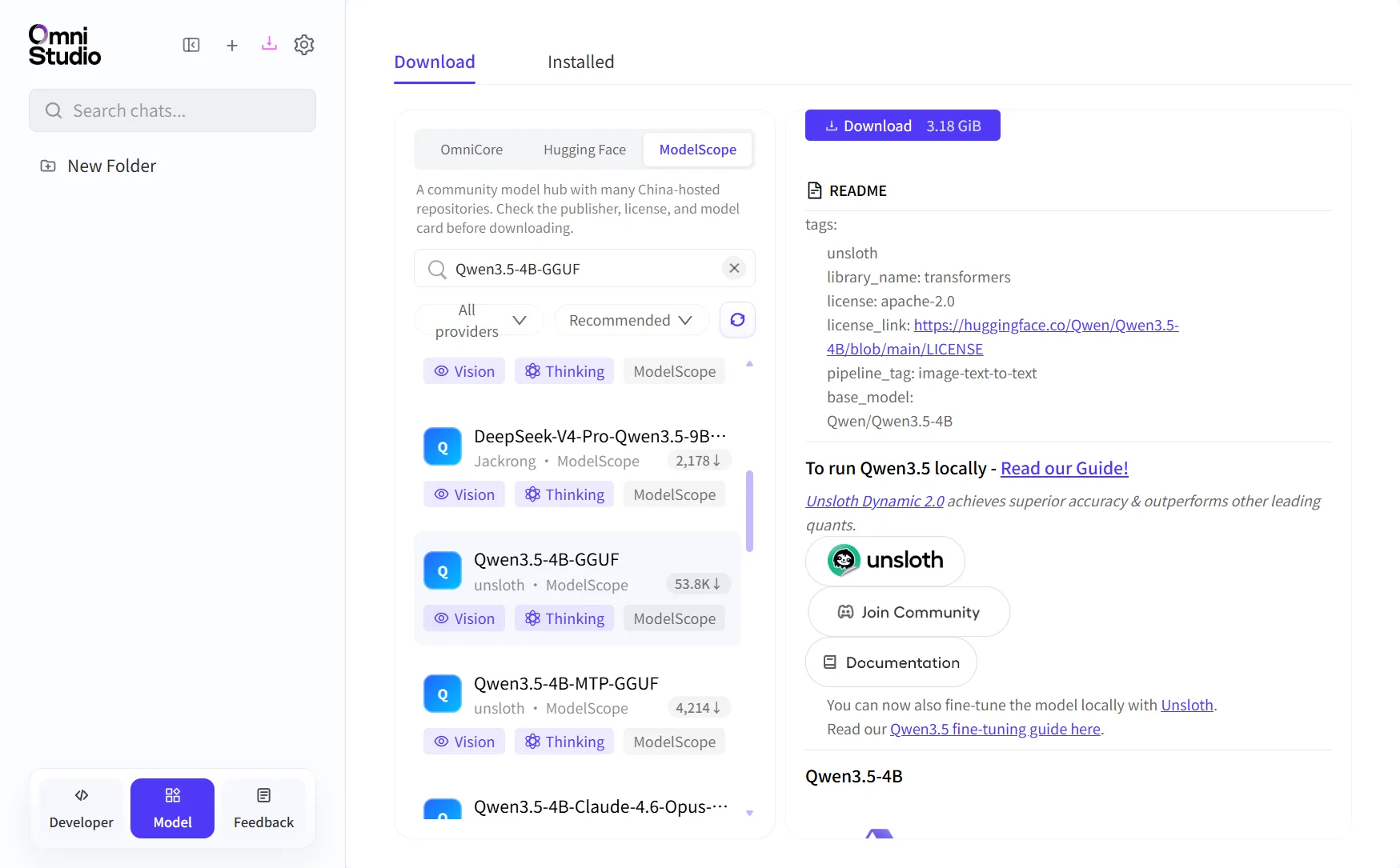Click the 4,214 downloads count
The image size is (1400, 868).
(698, 708)
